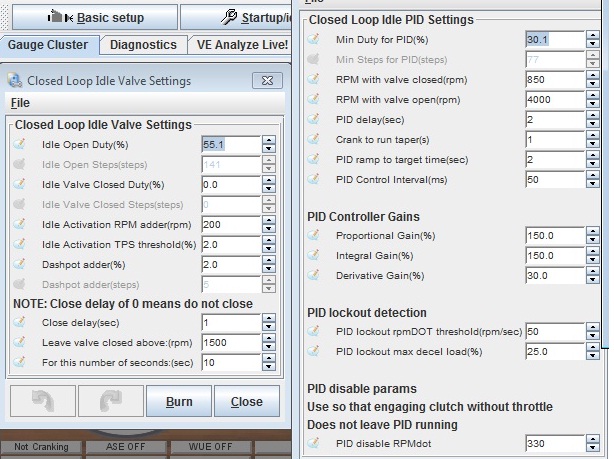Click the help icon beside Min Duty for PID
Viewport: 614px width, 459px height.
[x=315, y=39]
